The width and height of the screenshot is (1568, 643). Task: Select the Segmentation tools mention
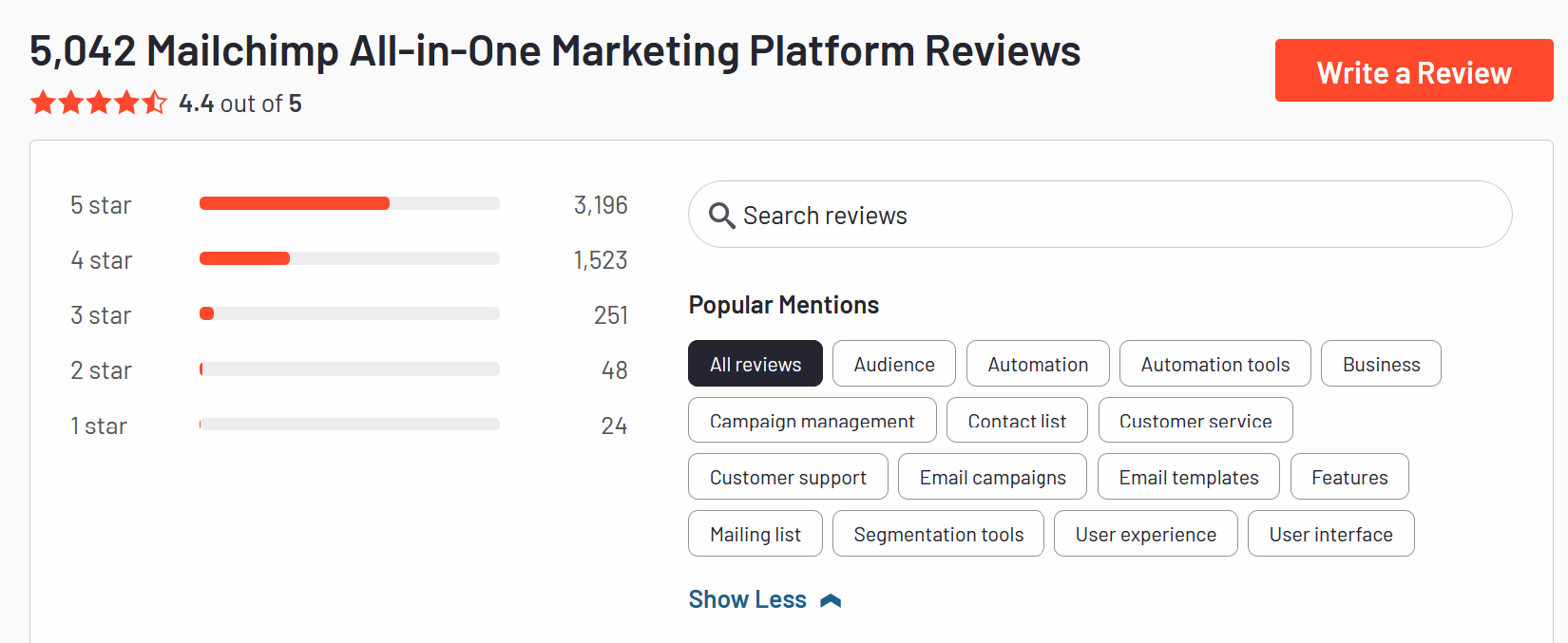click(x=937, y=533)
